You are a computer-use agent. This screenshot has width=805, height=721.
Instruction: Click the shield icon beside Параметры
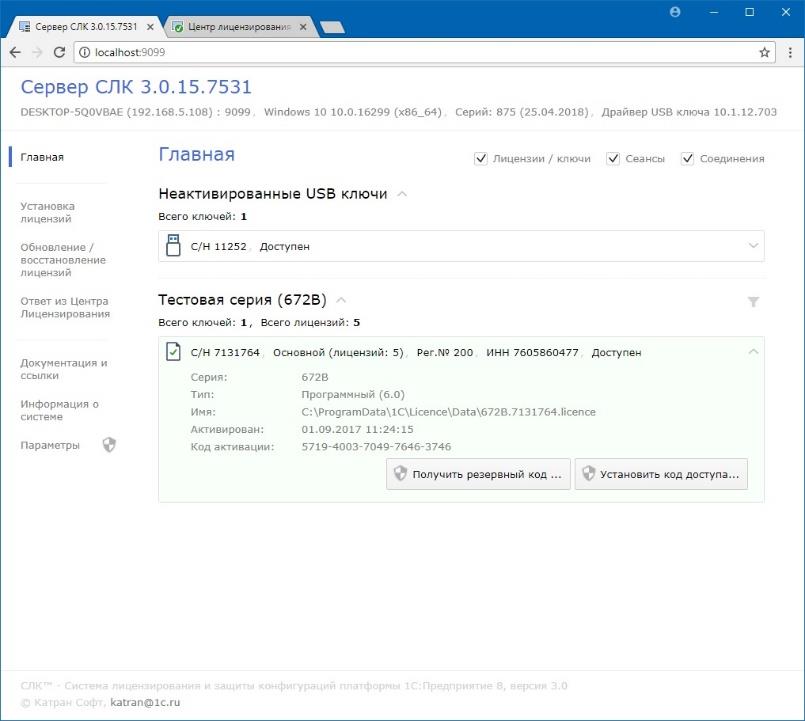click(109, 445)
